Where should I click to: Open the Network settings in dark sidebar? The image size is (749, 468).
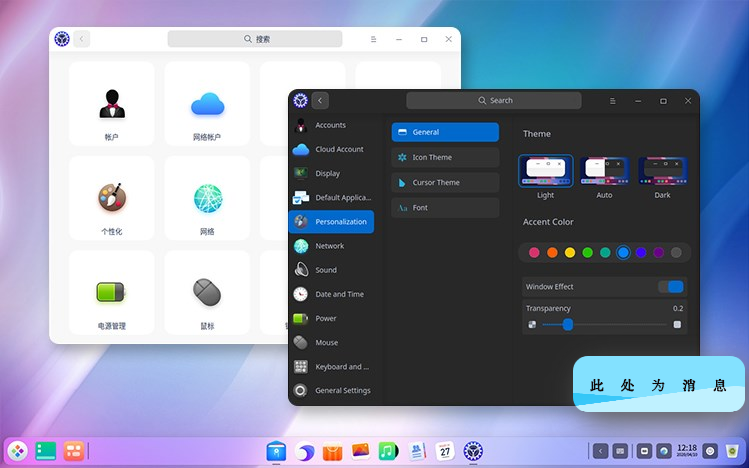(330, 246)
